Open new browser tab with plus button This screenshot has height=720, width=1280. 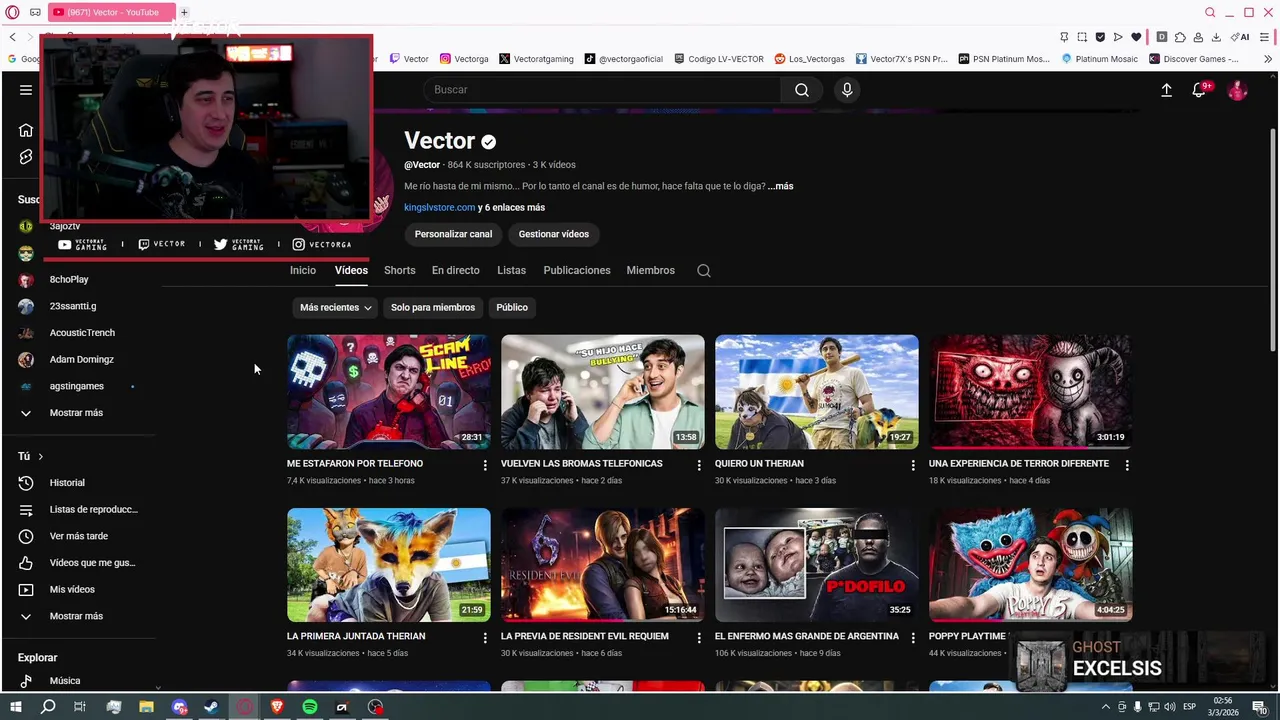click(x=184, y=12)
